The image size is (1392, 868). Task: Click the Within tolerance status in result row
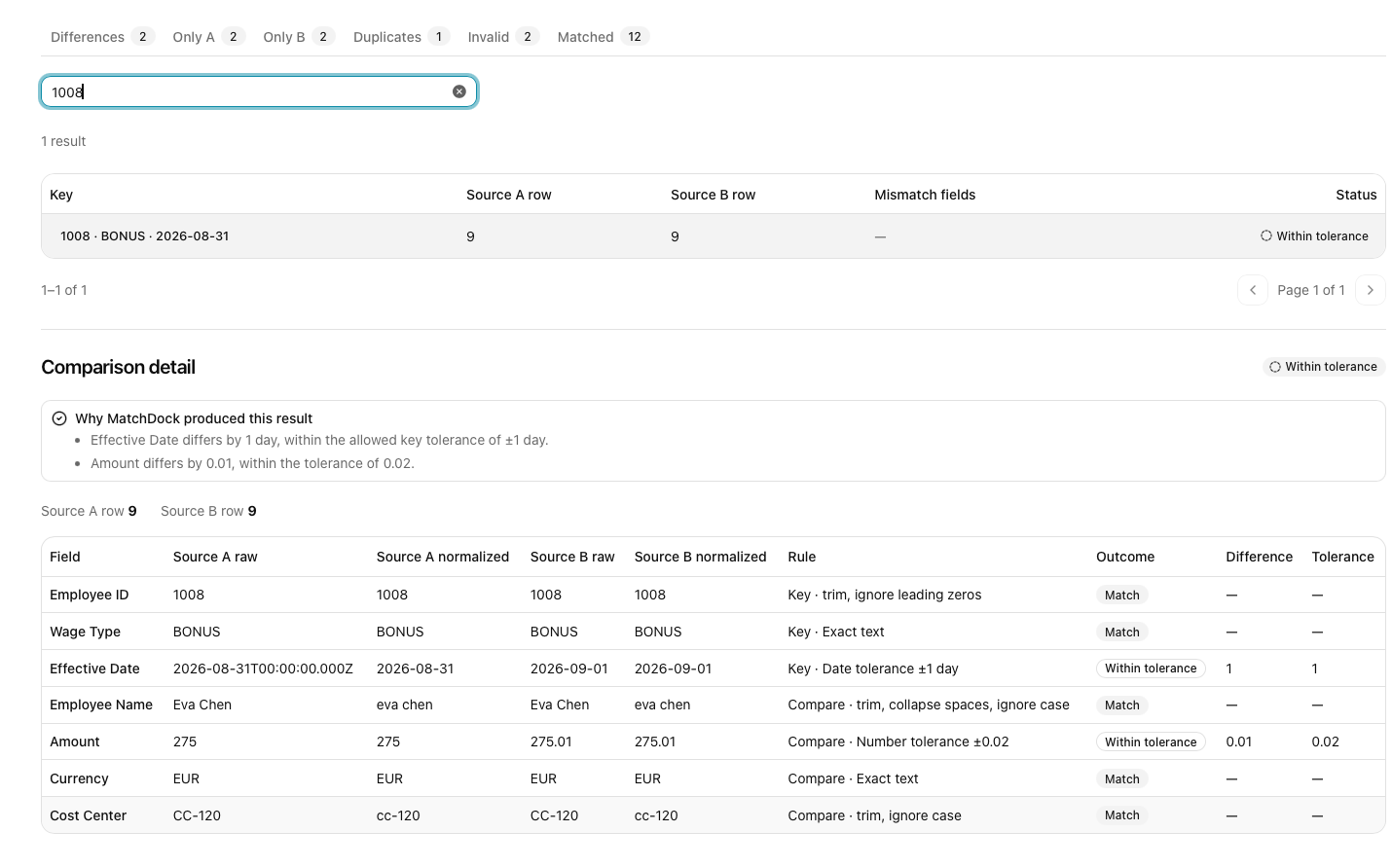tap(1314, 235)
